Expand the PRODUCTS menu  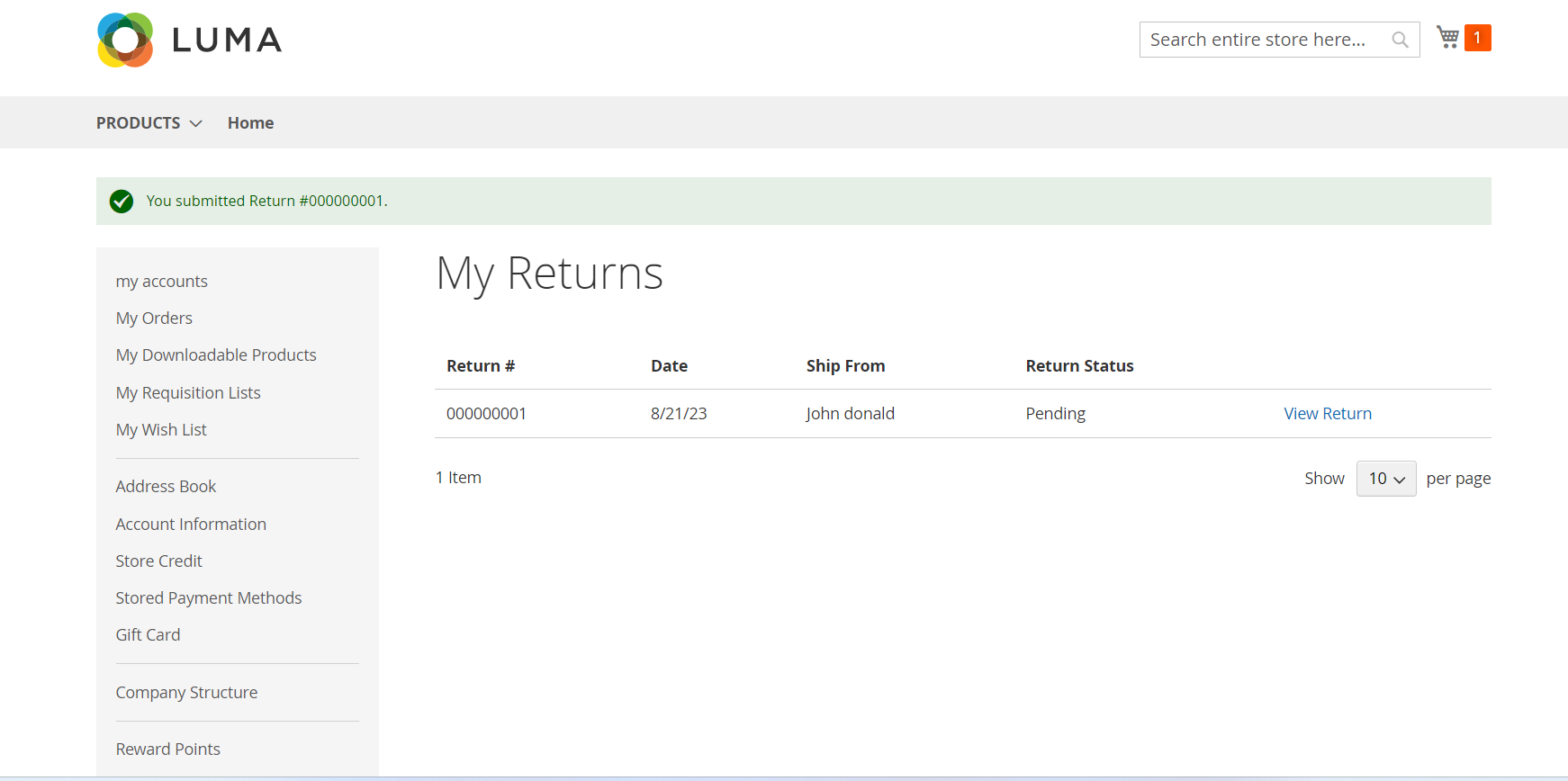tap(149, 123)
